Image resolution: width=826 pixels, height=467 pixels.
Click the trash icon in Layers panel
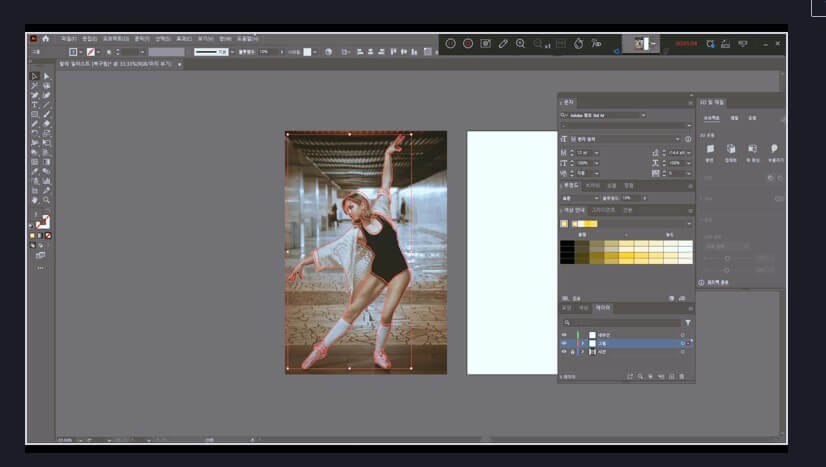coord(682,376)
